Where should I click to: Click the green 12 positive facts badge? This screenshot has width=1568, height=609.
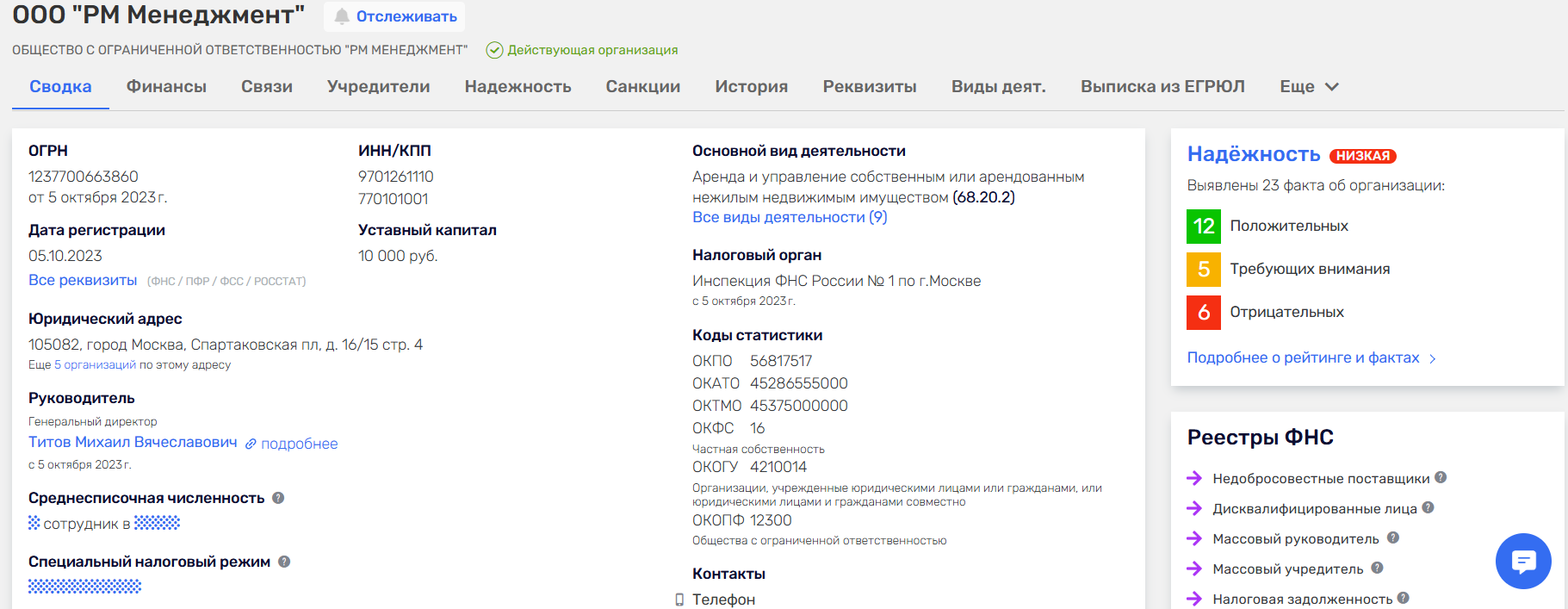coord(1203,227)
